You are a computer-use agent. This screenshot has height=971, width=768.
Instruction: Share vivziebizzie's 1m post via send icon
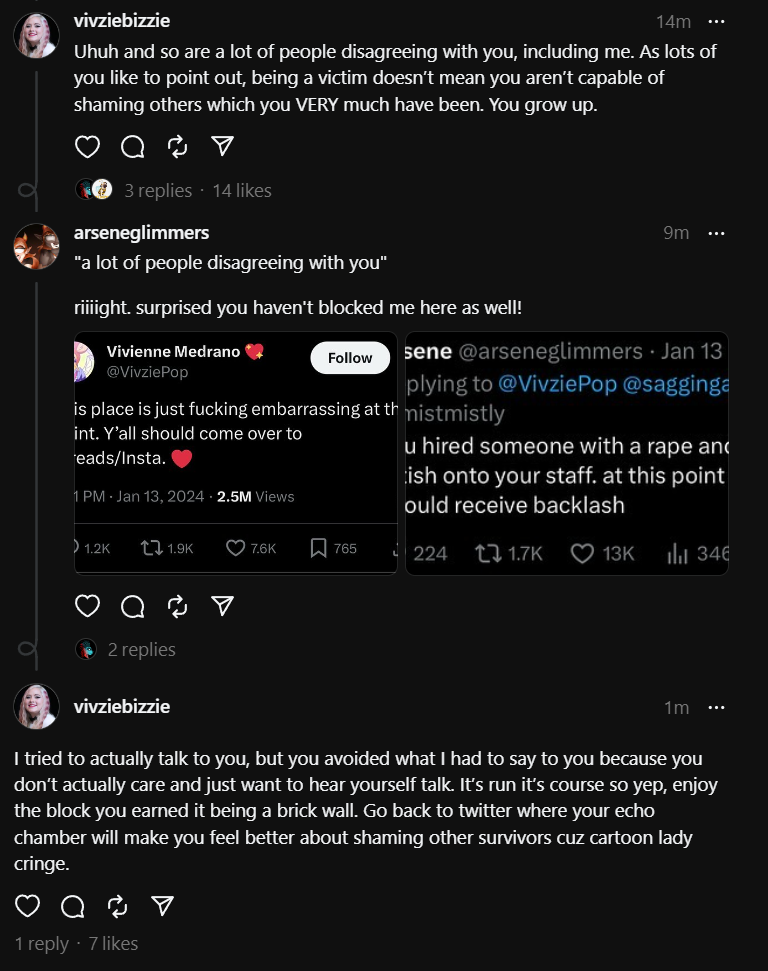click(162, 906)
